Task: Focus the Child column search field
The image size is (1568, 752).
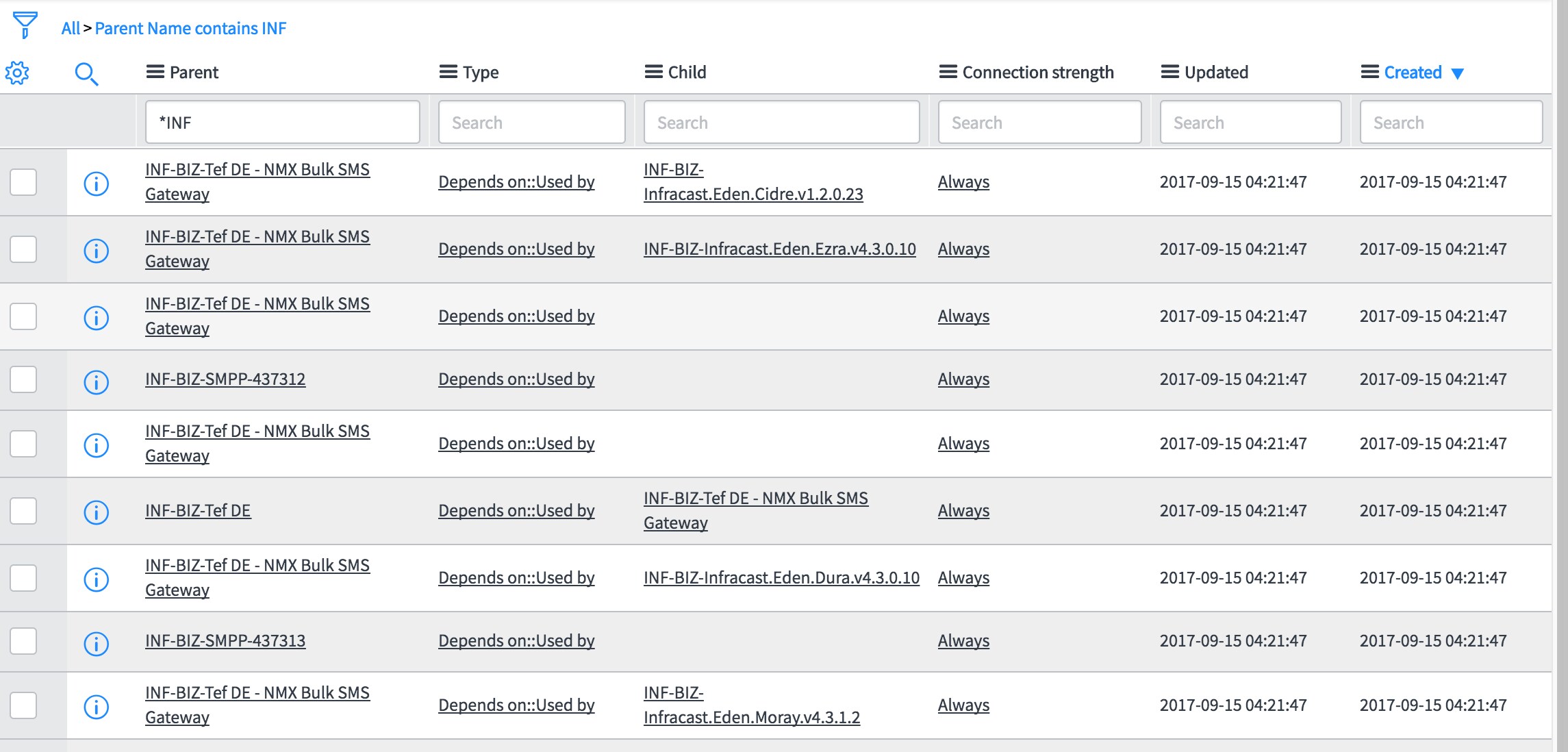Action: pyautogui.click(x=781, y=123)
